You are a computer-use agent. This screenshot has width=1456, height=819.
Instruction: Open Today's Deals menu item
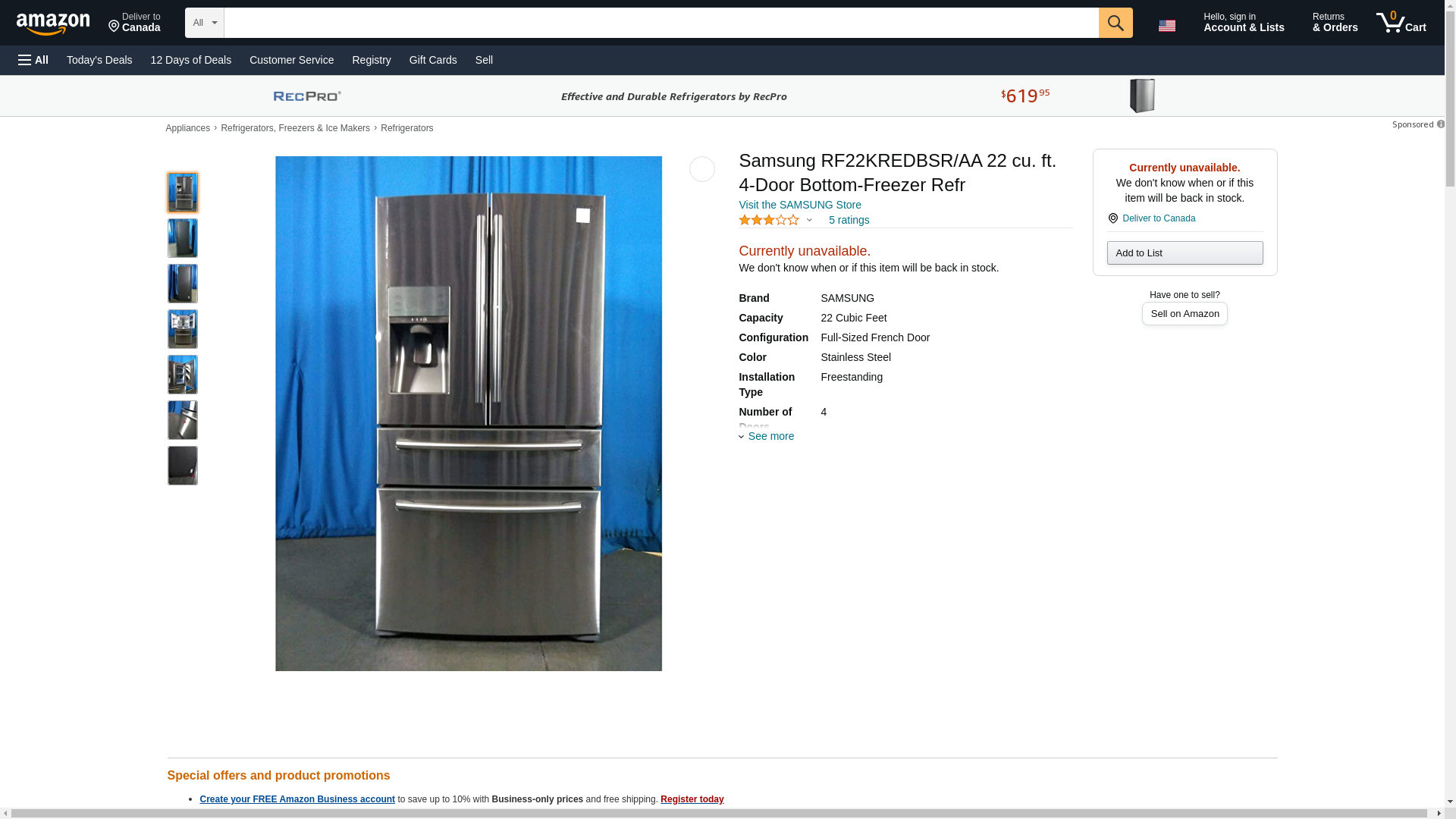[x=99, y=60]
